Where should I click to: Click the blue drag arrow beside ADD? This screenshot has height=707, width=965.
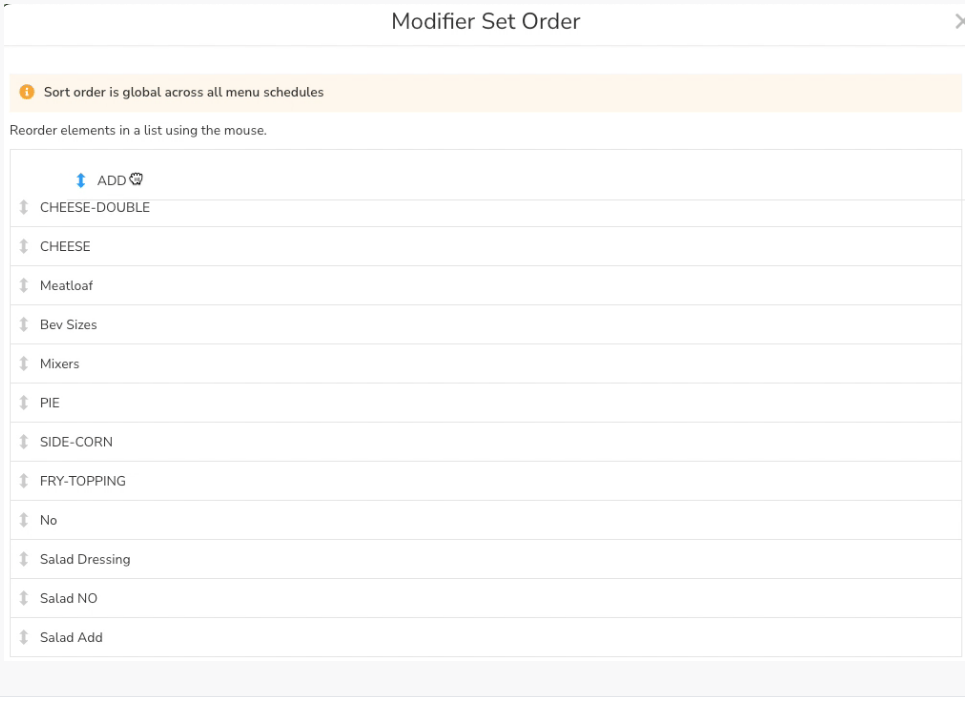pyautogui.click(x=81, y=181)
